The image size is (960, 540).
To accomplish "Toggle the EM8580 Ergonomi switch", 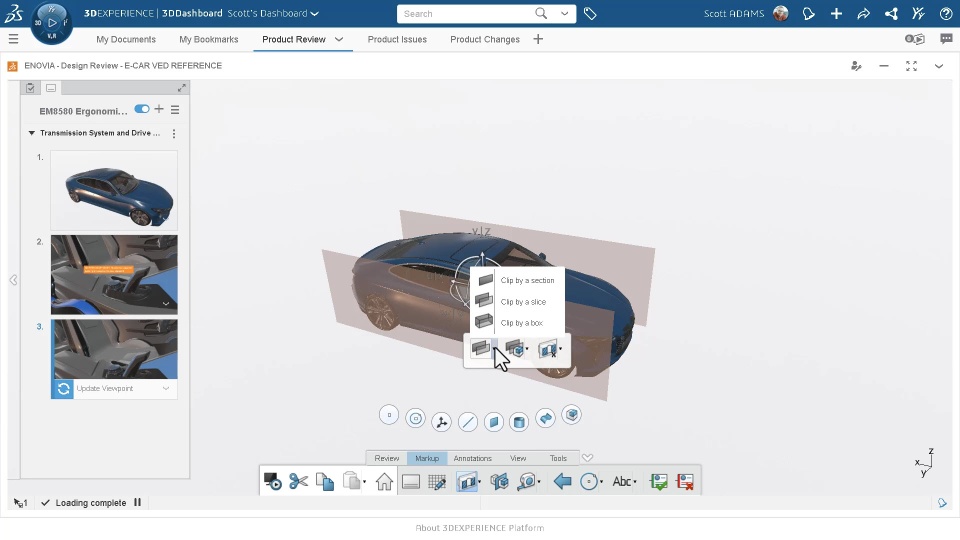I will [x=141, y=109].
